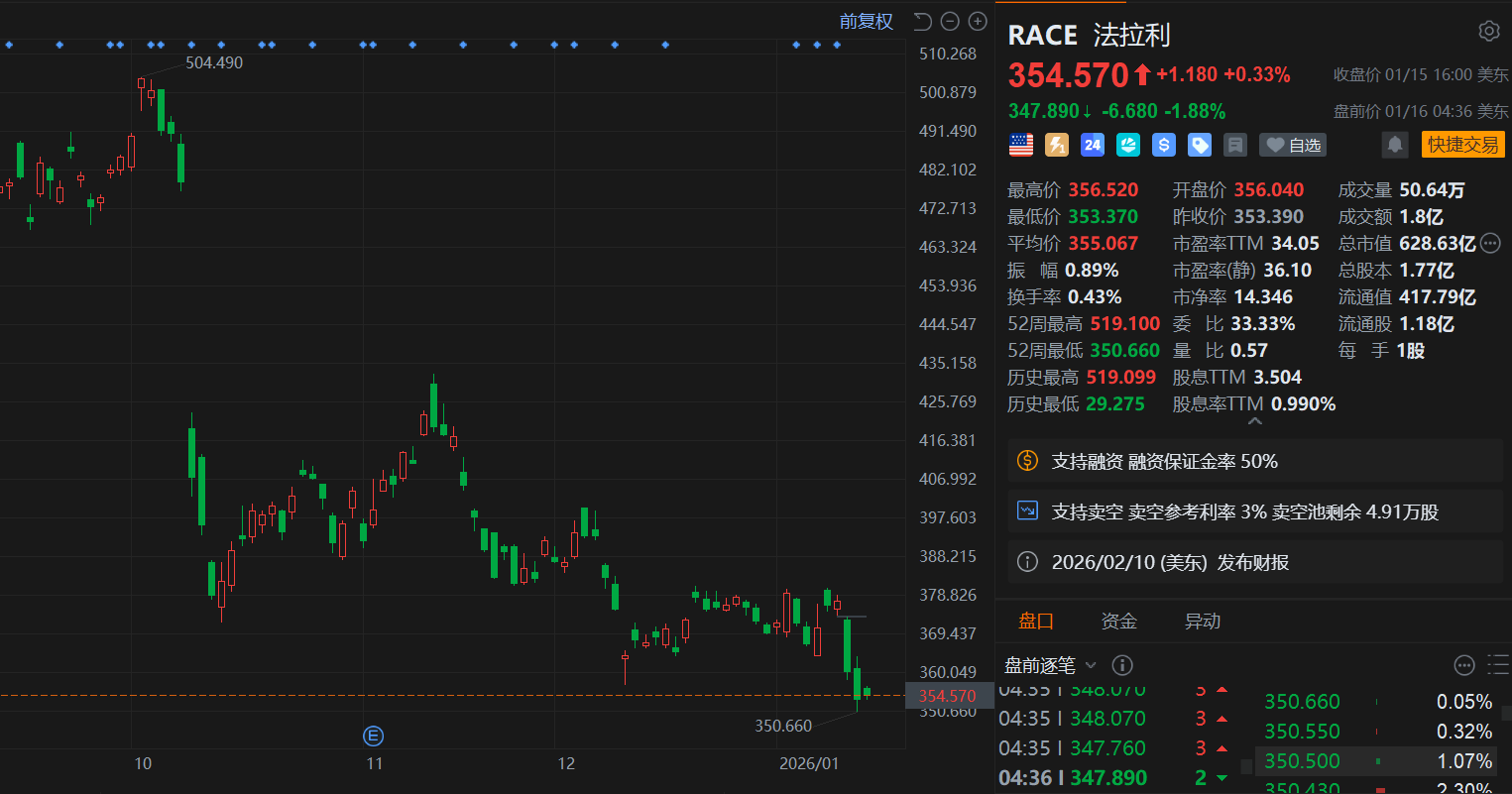
Task: Open the 前复权 adjustment dropdown
Action: coord(866,21)
